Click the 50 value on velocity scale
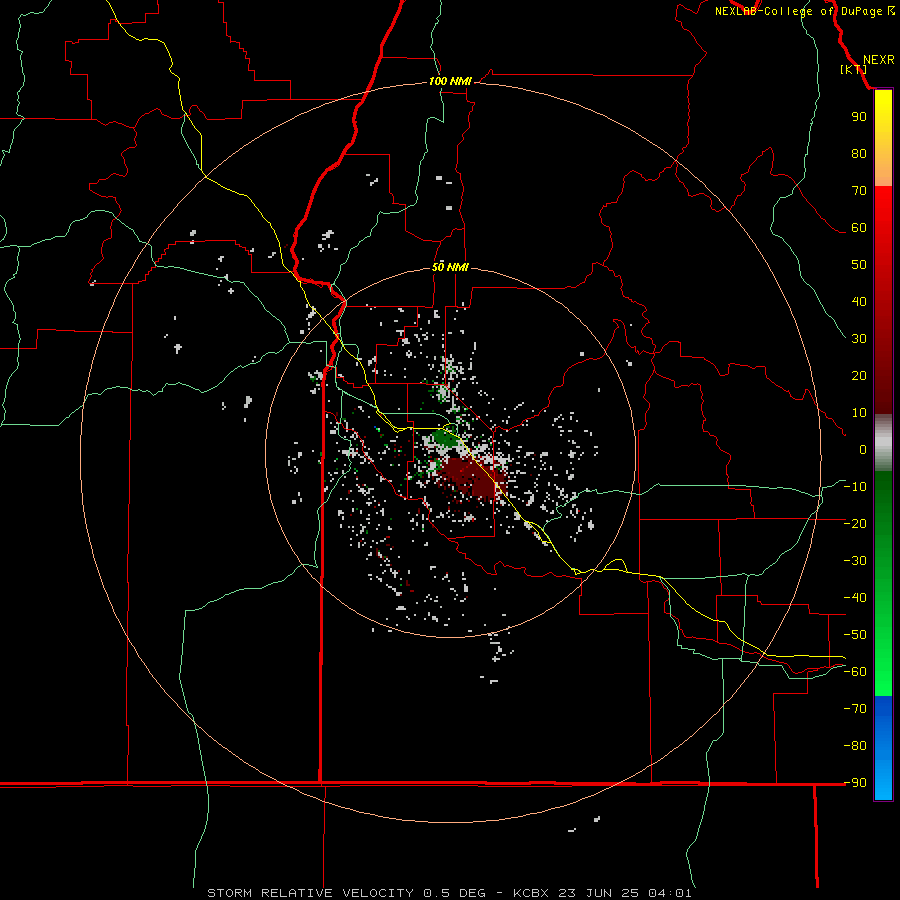Image resolution: width=900 pixels, height=900 pixels. pyautogui.click(x=859, y=265)
